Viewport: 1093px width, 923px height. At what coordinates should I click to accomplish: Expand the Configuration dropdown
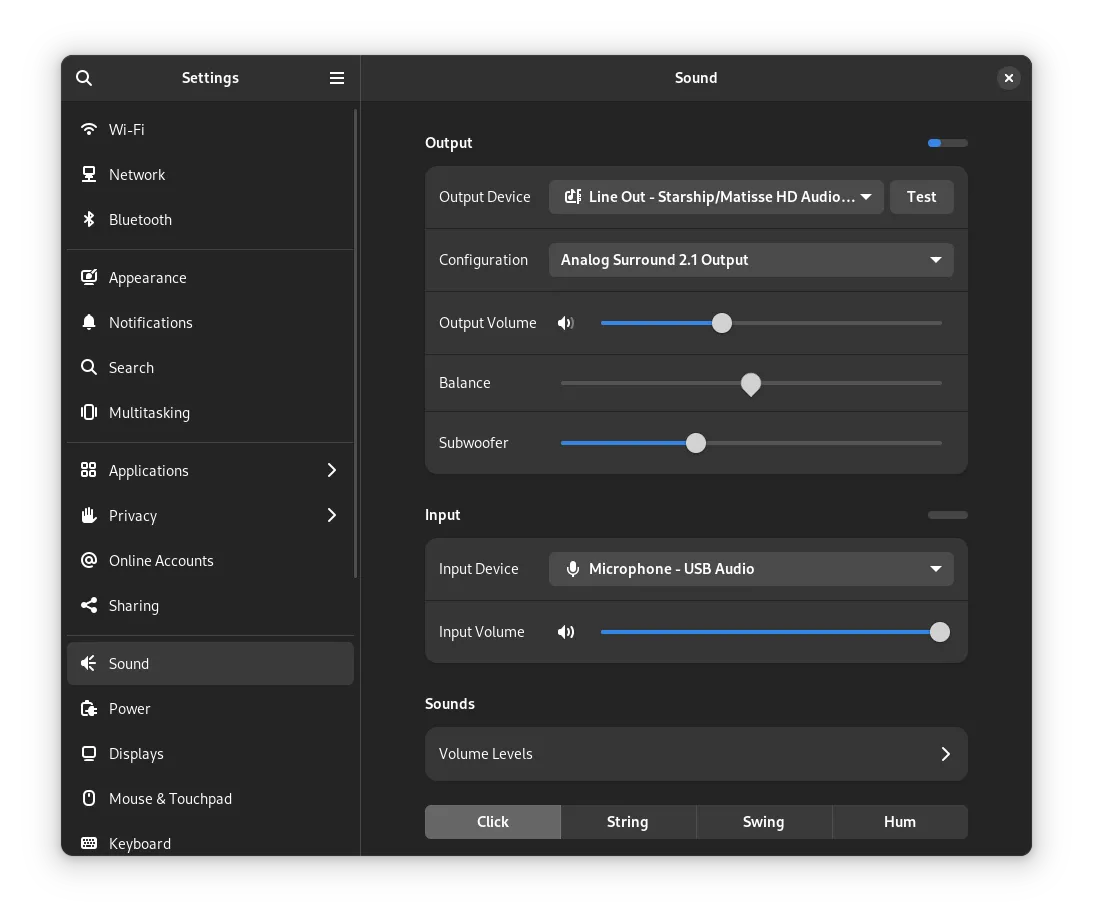[x=750, y=260]
